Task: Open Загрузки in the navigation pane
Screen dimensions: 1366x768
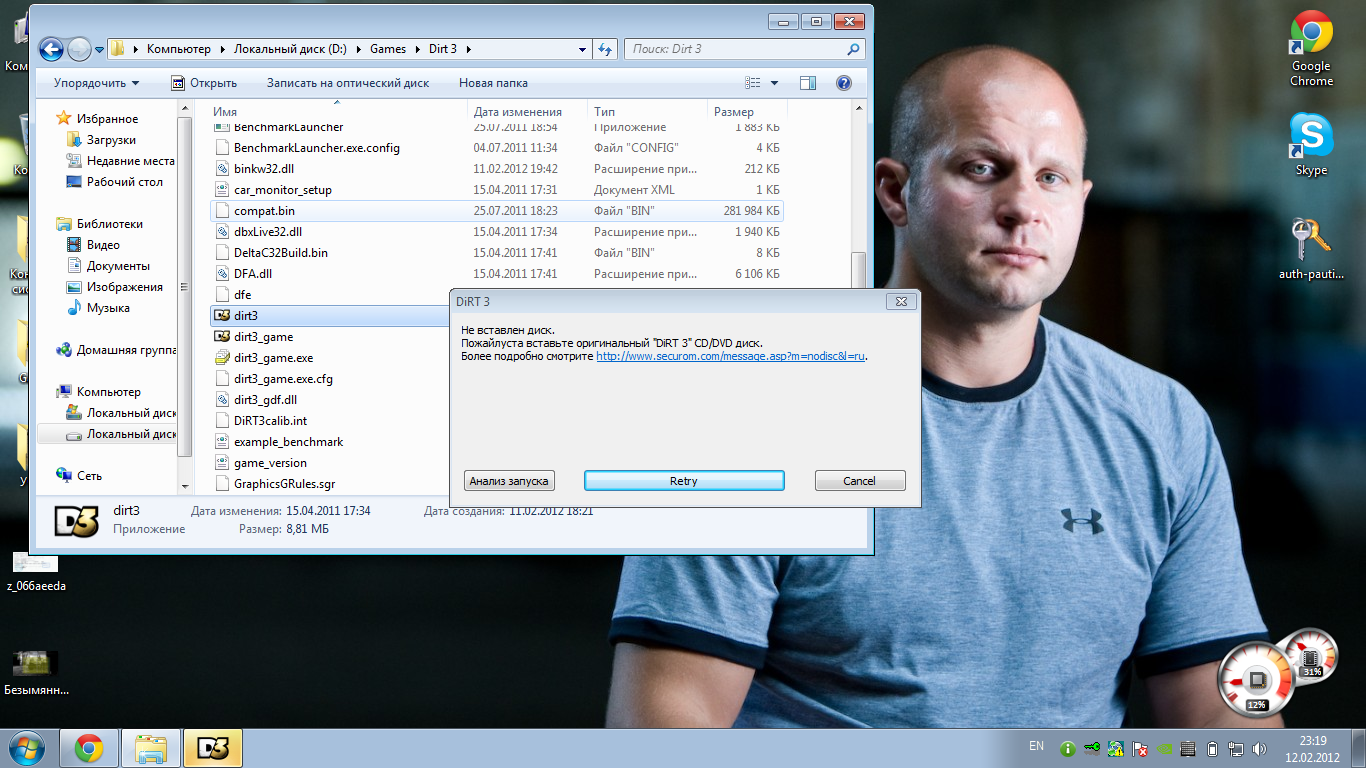Action: [111, 140]
